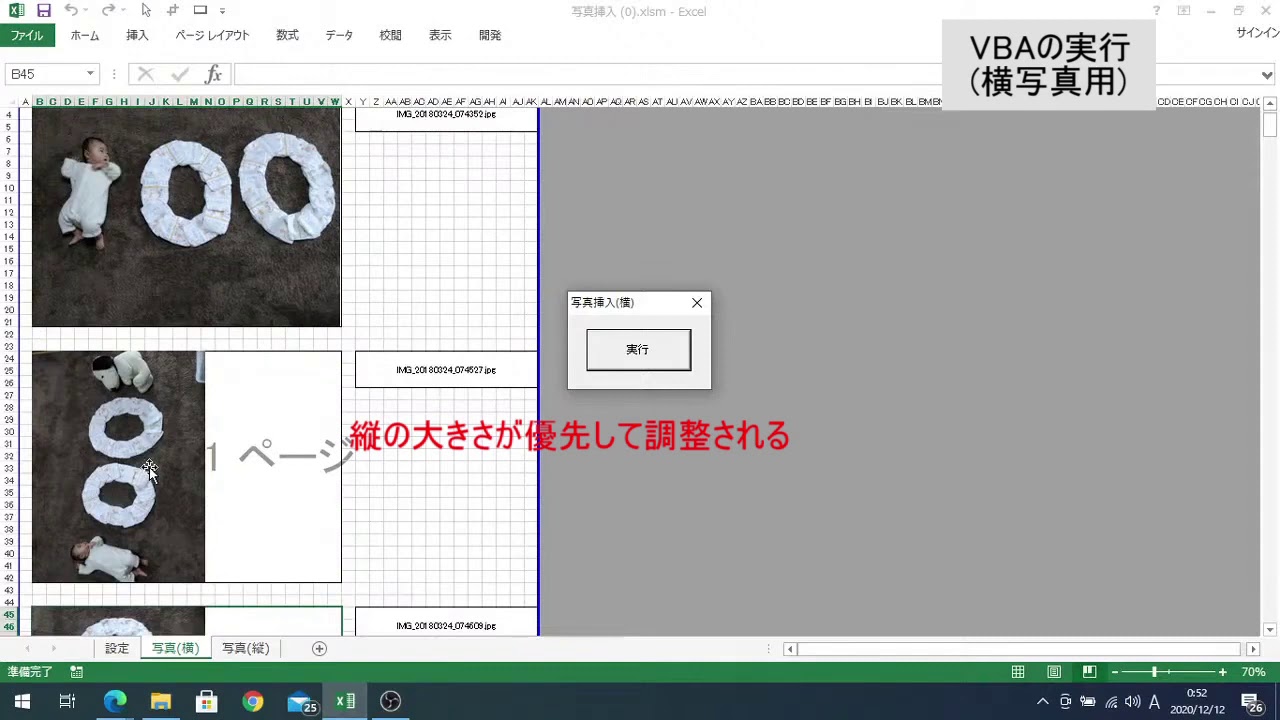1280x720 pixels.
Task: Click cell with IMG_20180324_074352.jpg
Action: coord(446,119)
